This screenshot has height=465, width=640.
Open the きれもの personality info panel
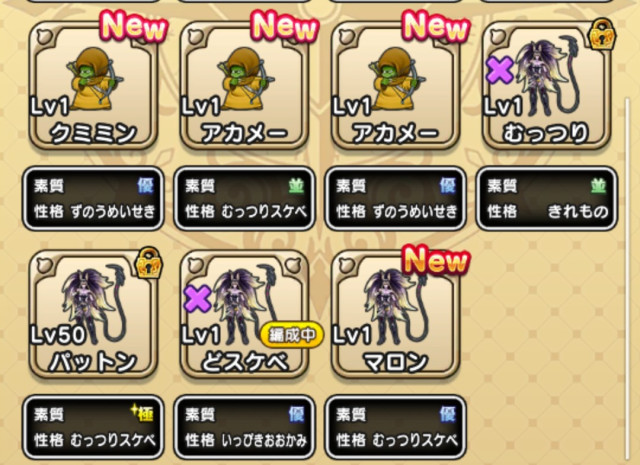pyautogui.click(x=546, y=198)
